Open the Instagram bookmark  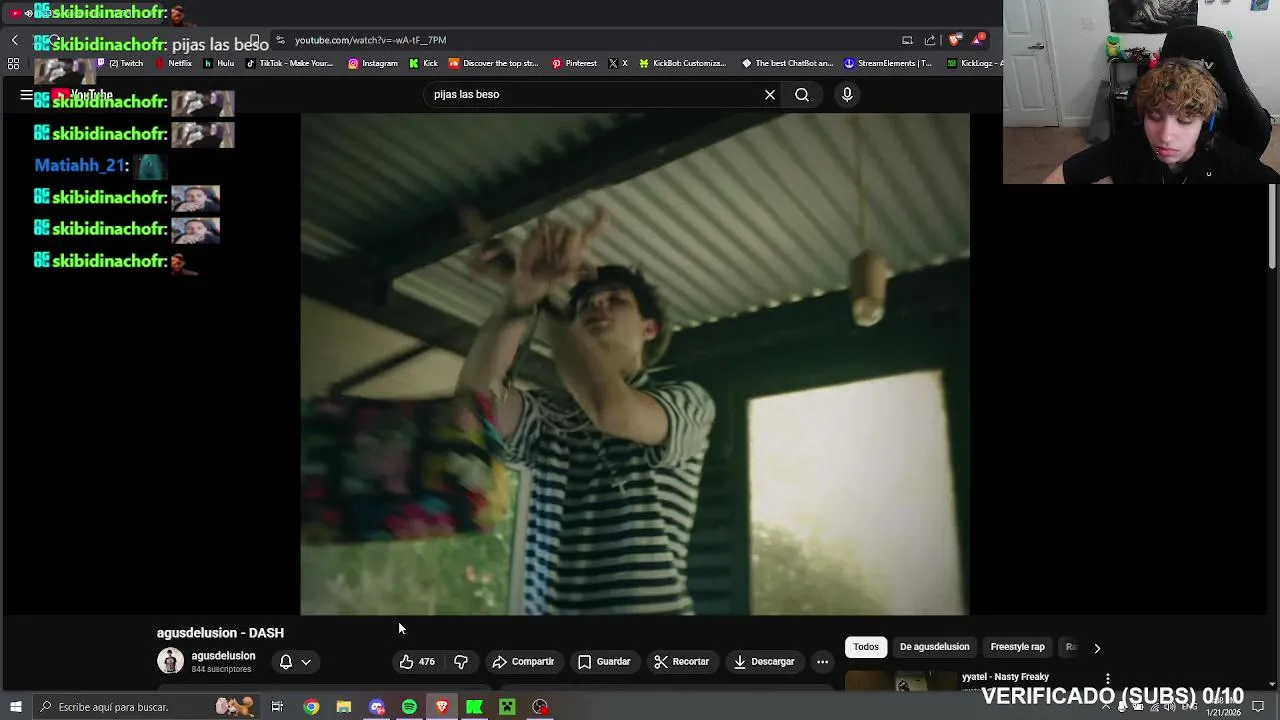point(373,63)
